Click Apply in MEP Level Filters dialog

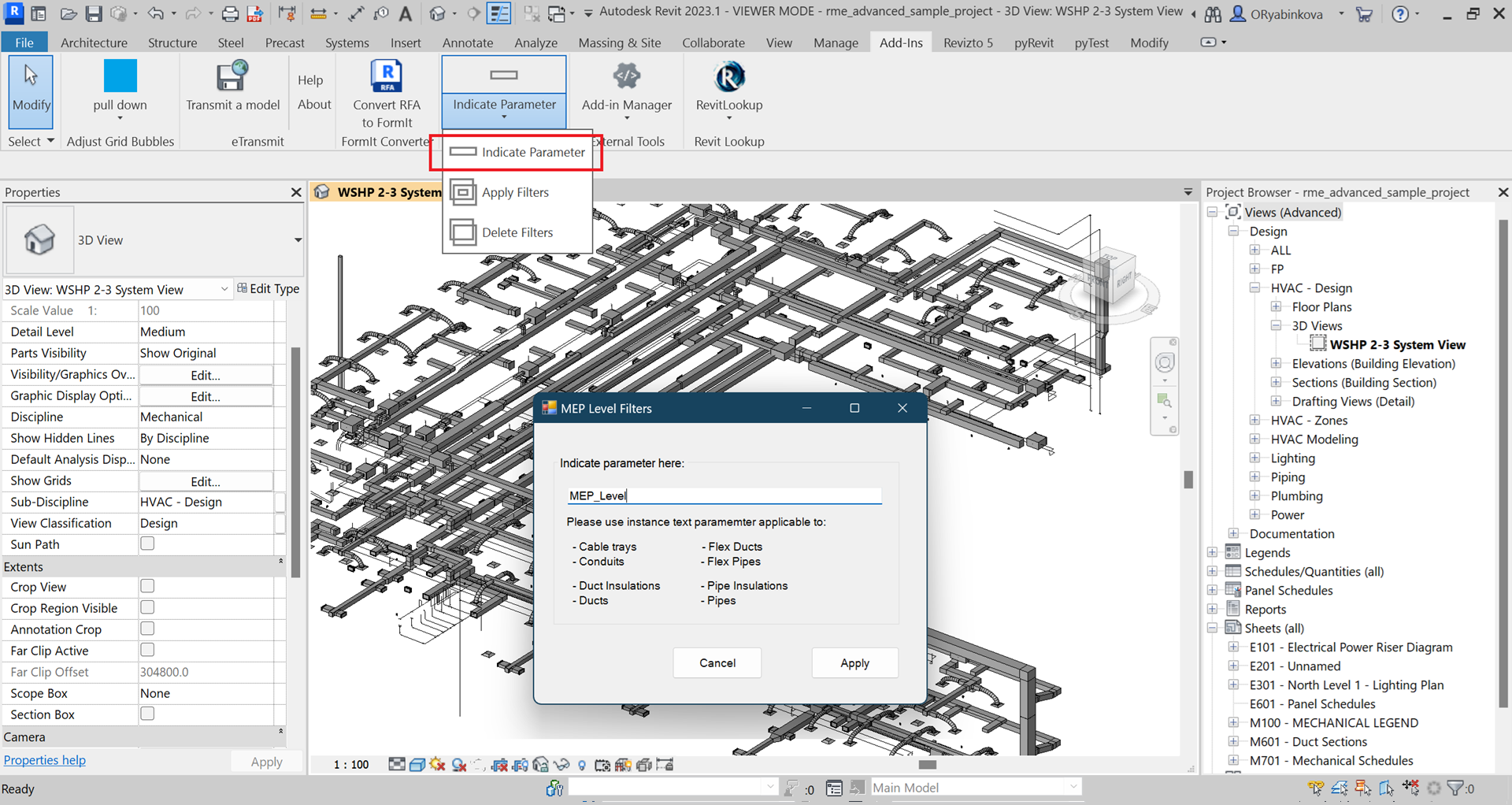854,663
